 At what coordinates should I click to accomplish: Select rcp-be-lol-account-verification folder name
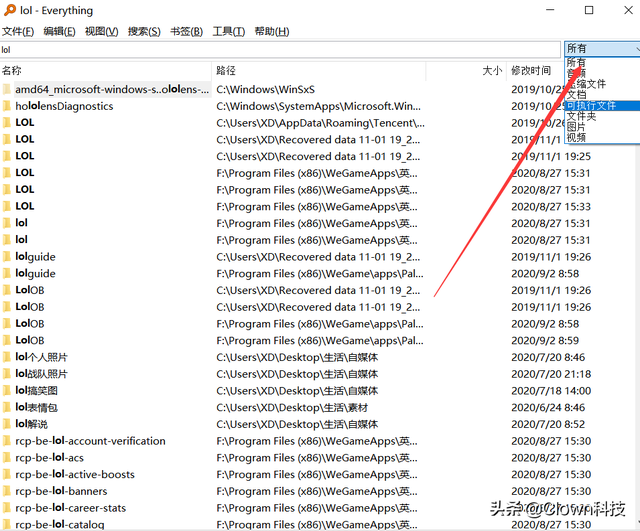coord(90,441)
